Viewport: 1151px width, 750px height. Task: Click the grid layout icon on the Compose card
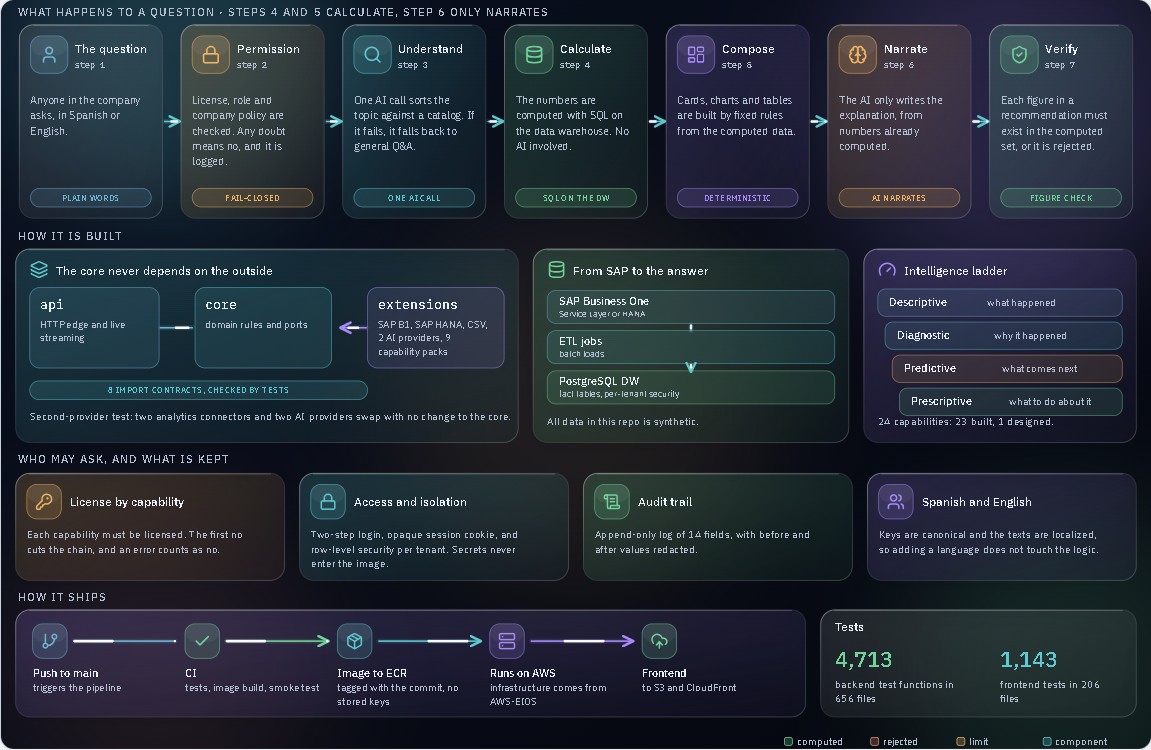(x=696, y=55)
